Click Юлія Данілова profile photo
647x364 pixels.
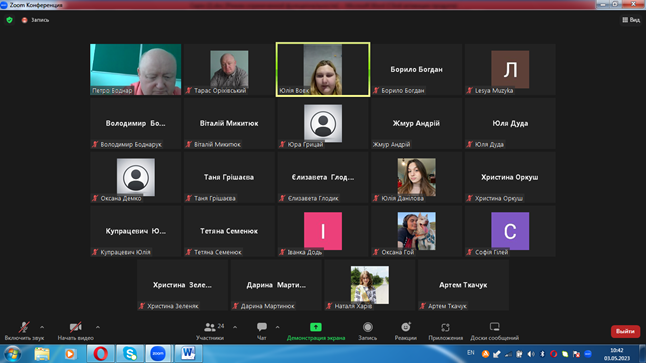(x=416, y=177)
